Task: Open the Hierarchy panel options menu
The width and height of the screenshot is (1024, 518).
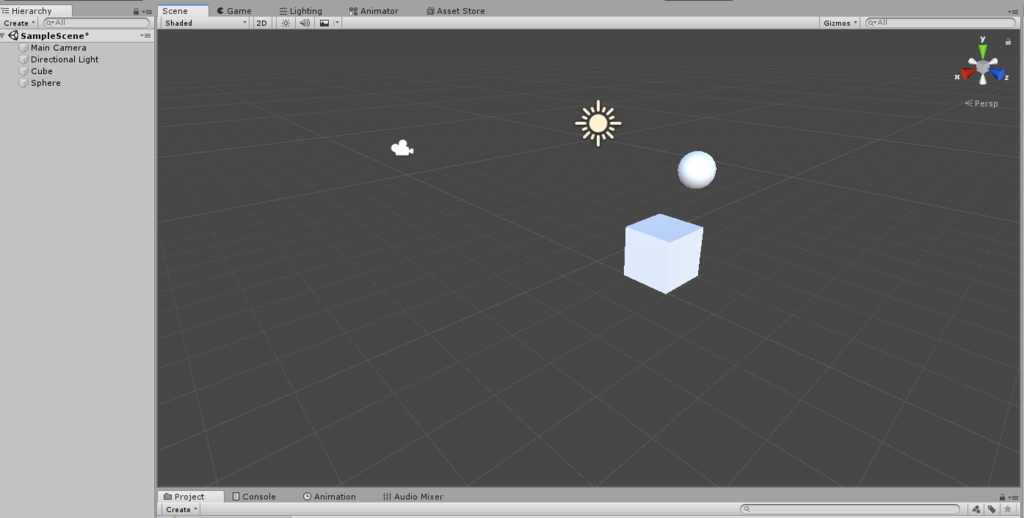Action: click(148, 12)
